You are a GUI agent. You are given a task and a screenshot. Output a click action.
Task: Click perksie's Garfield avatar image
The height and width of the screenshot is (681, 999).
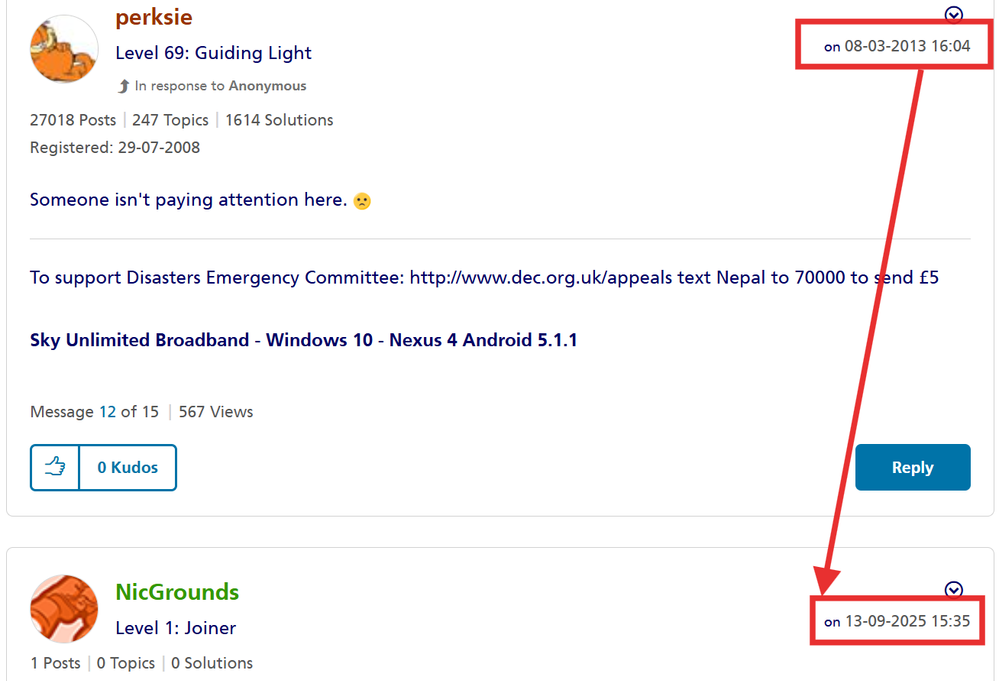pyautogui.click(x=65, y=49)
